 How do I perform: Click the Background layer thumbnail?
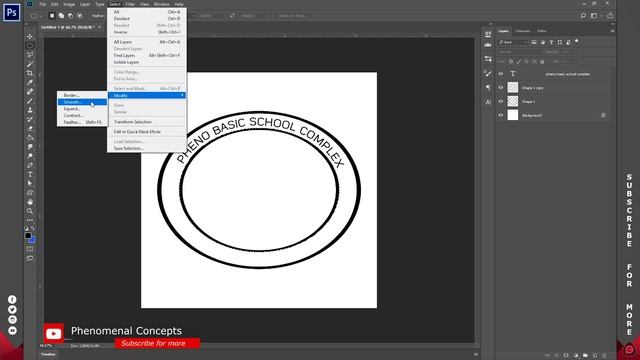(x=513, y=115)
